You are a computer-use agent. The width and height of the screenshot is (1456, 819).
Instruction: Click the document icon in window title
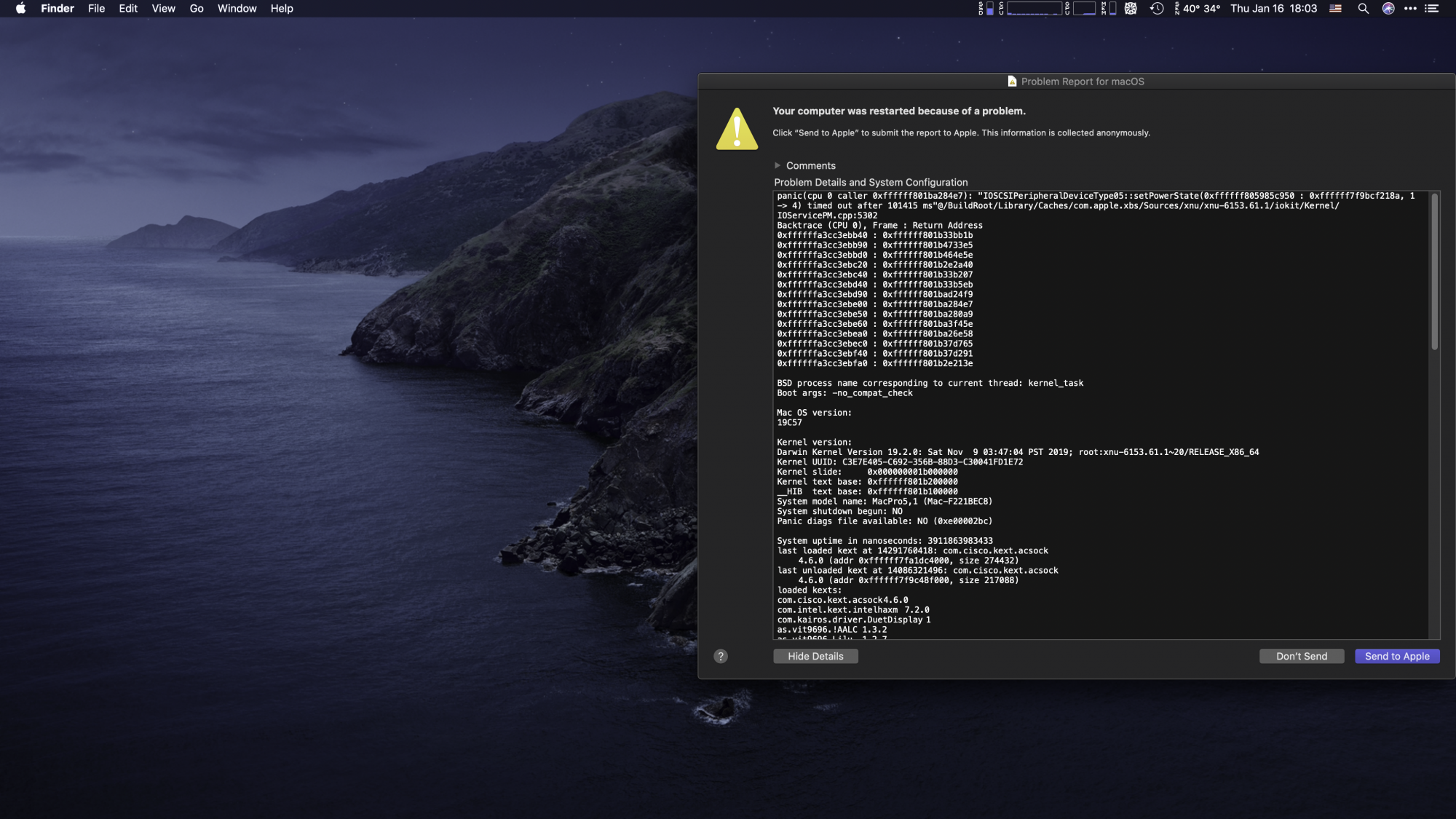(x=1012, y=81)
